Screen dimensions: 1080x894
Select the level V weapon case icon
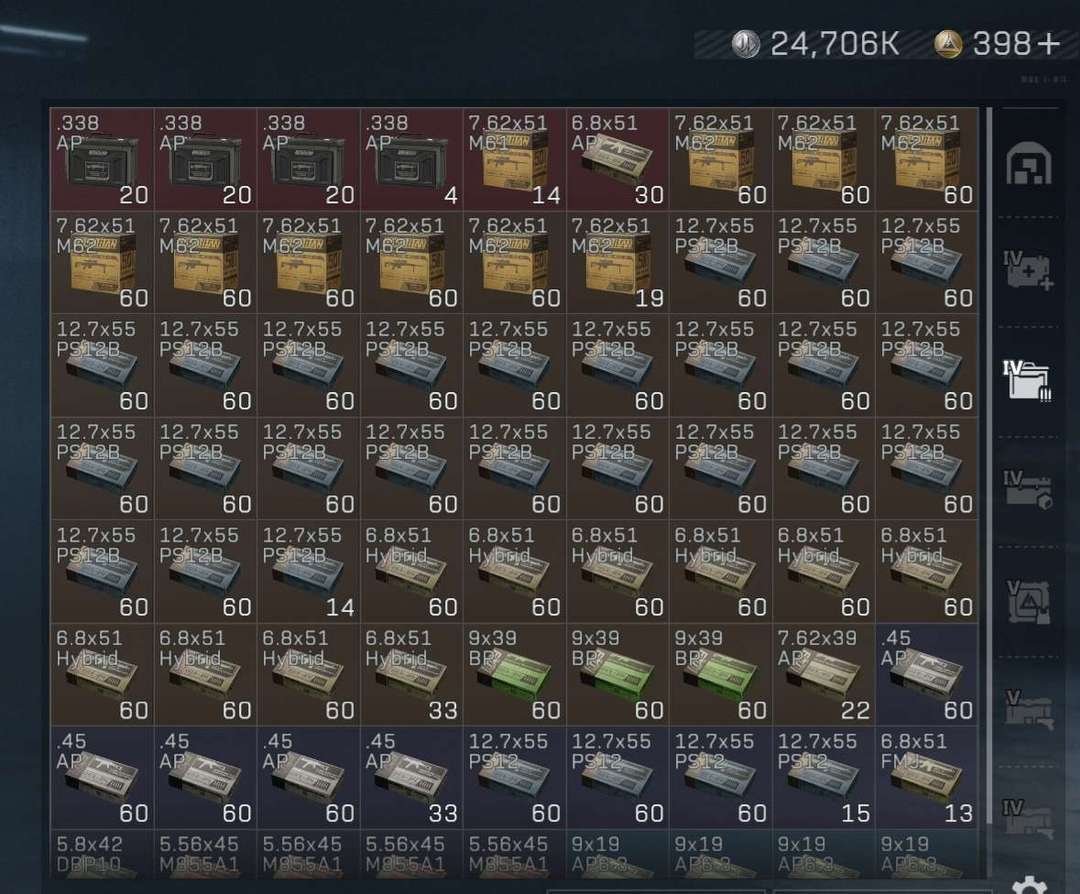1029,709
